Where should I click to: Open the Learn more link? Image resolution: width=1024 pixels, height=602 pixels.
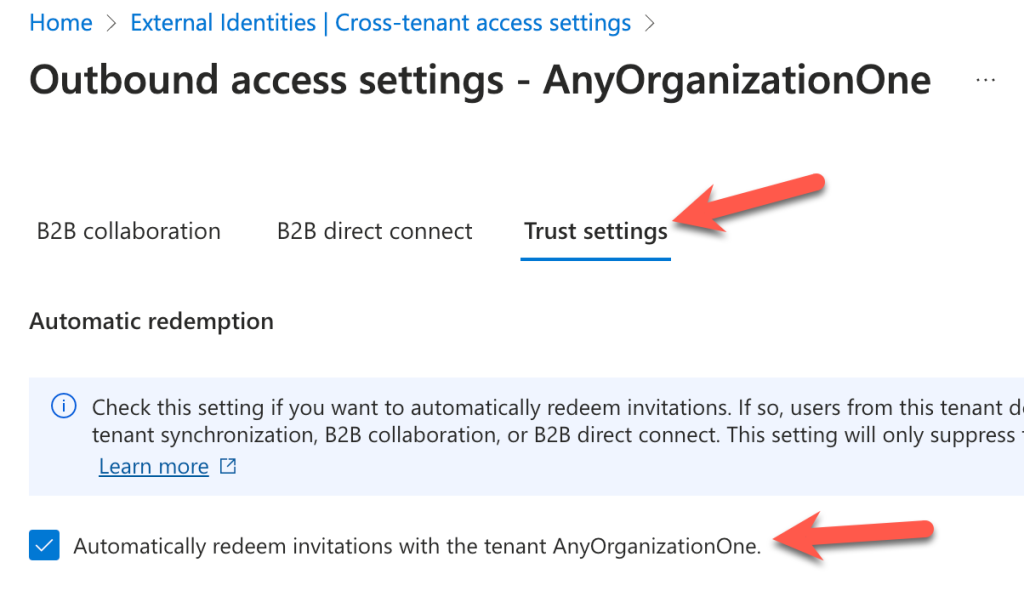coord(153,466)
